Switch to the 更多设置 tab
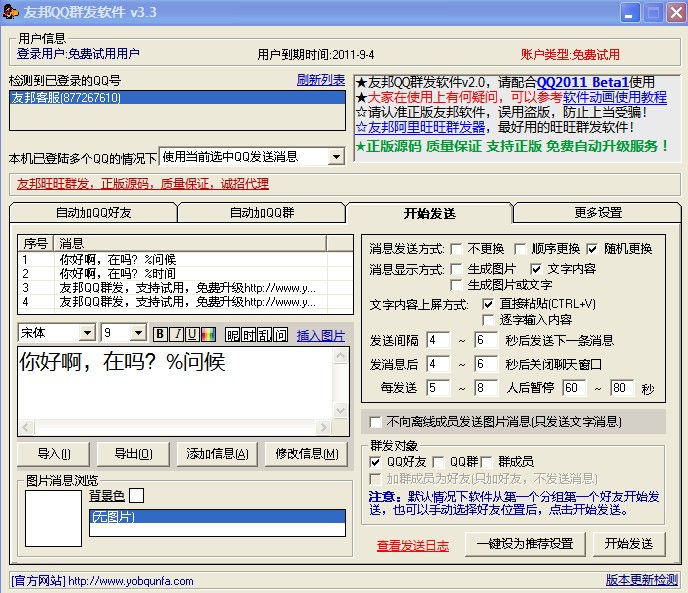Screen dimensions: 688x593 (x=598, y=213)
